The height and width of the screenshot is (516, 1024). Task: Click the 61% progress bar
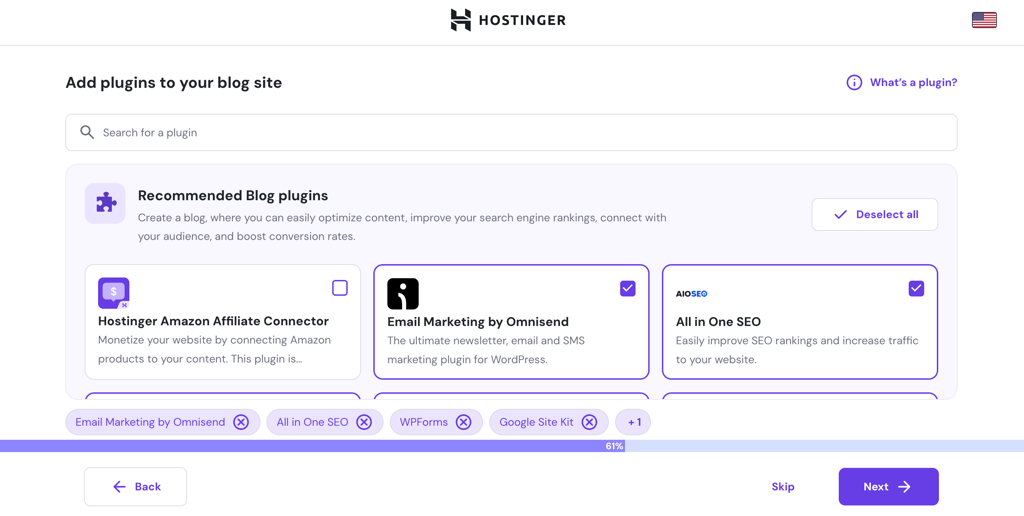pos(512,446)
